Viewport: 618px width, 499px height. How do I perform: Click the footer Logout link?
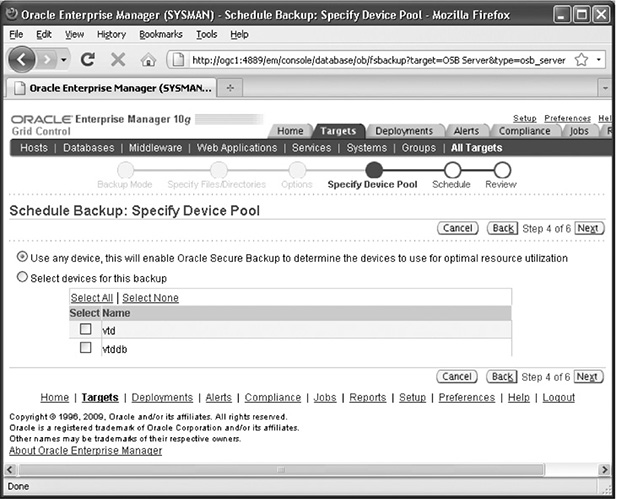tap(558, 398)
